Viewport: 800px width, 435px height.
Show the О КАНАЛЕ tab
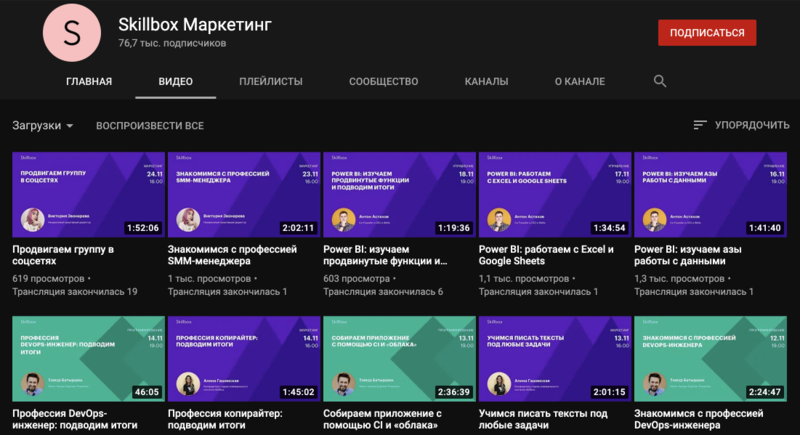(x=580, y=82)
